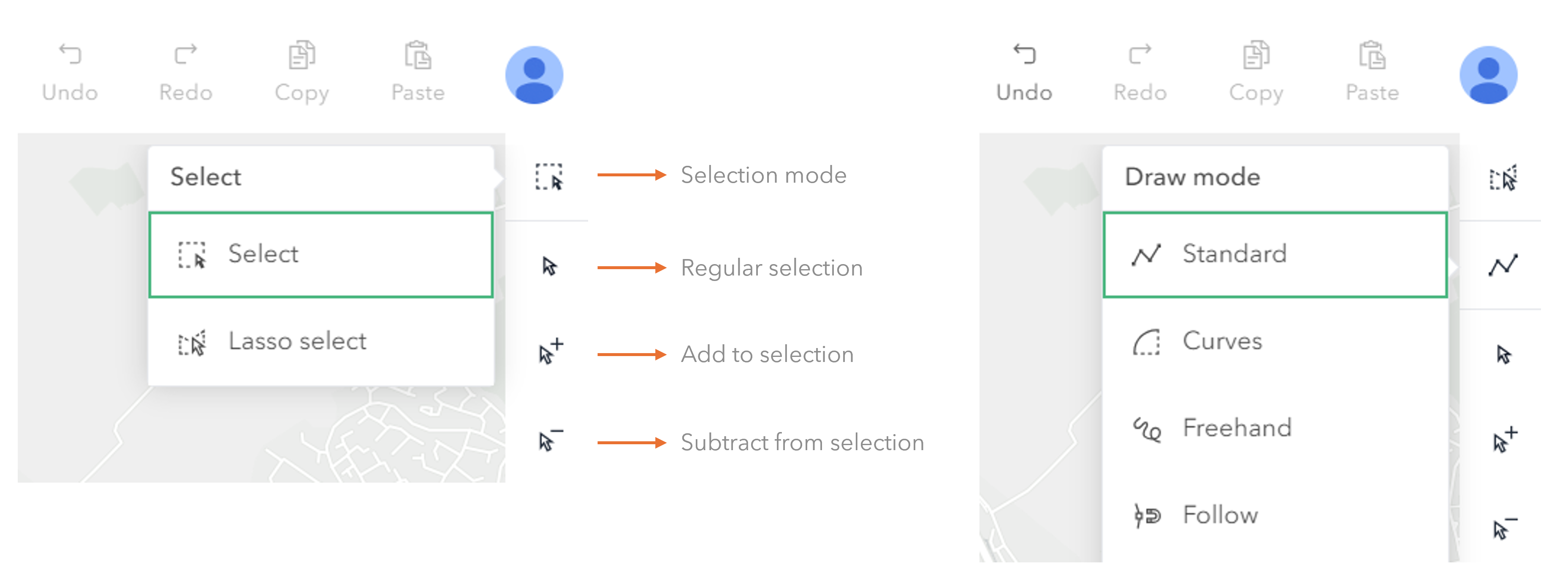Click Subtract from selection in right panel toolbar
This screenshot has height=586, width=1568.
click(1505, 528)
